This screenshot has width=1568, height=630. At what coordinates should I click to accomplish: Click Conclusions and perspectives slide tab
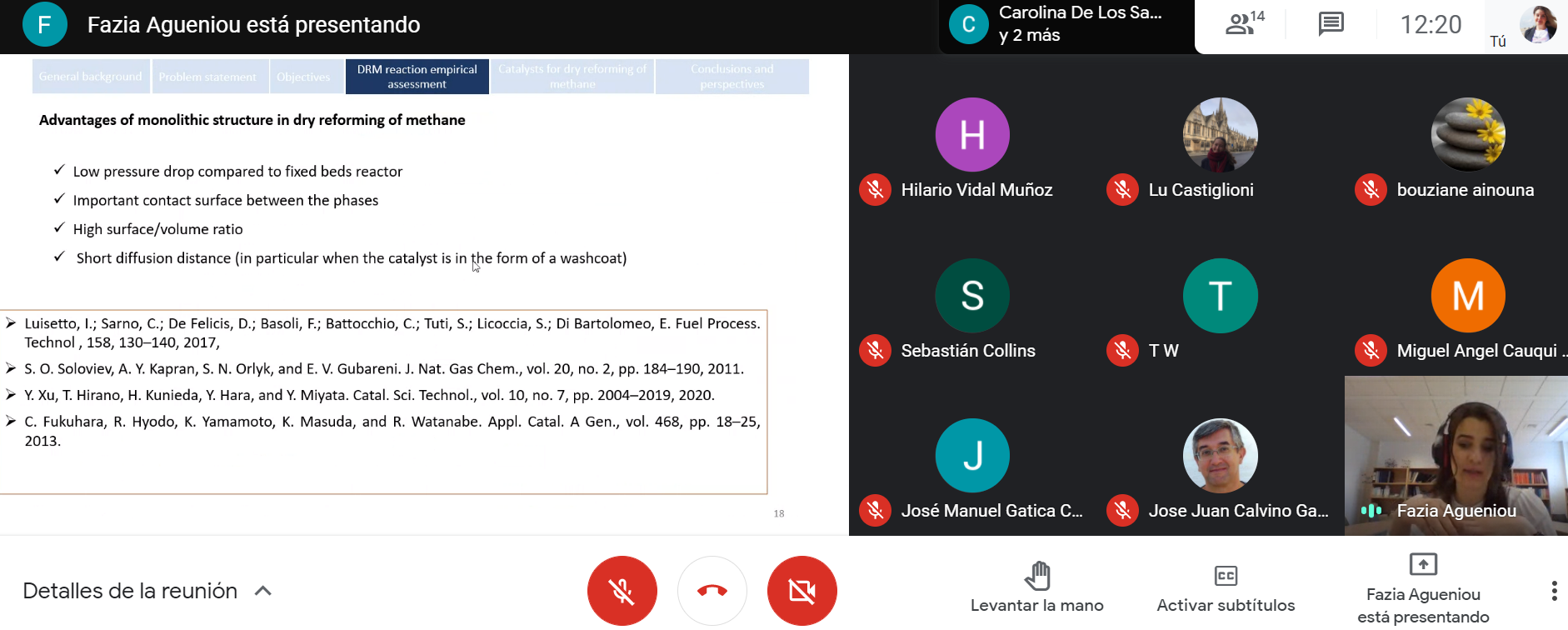click(x=732, y=77)
